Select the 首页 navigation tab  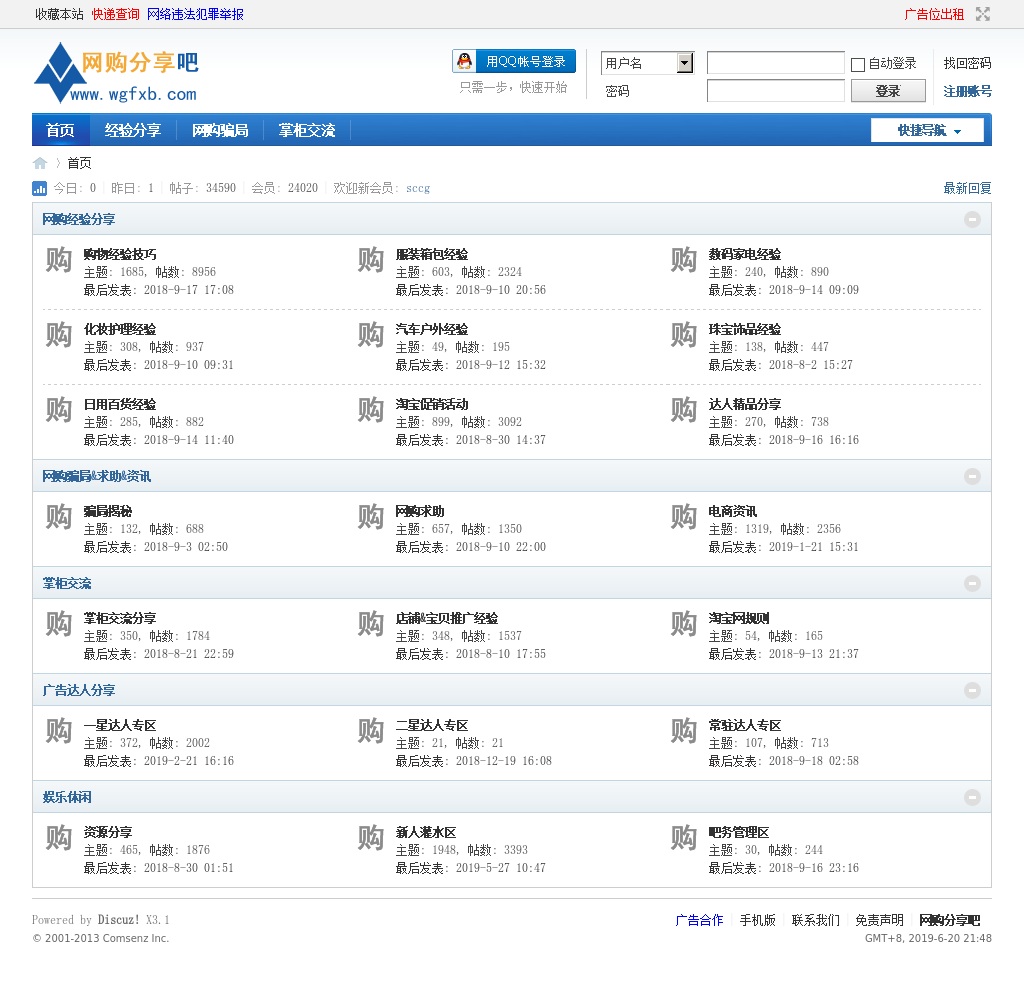coord(61,130)
